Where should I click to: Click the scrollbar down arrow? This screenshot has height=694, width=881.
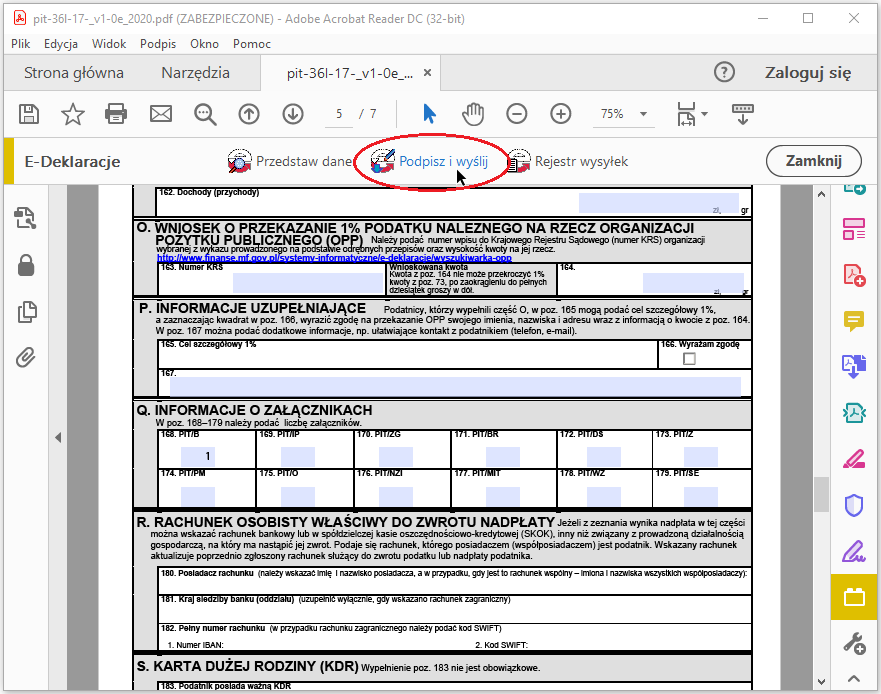[821, 682]
